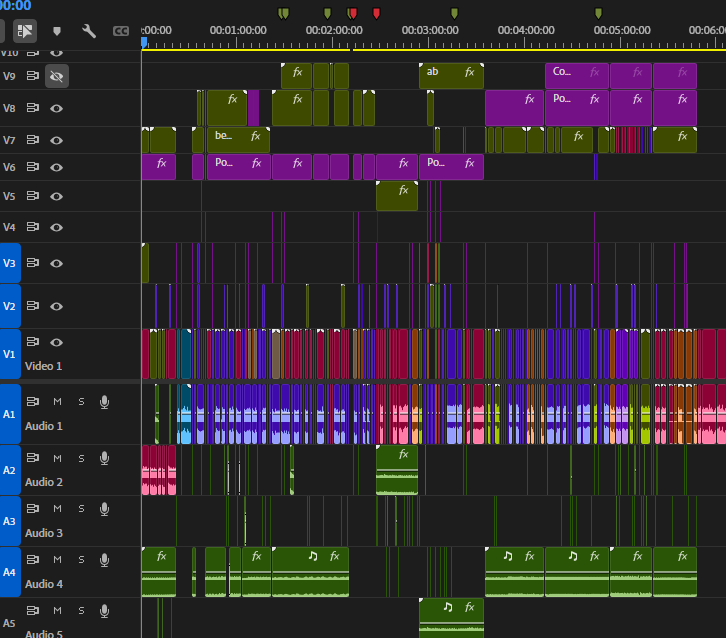Toggle sync lock on Audio 5 track
Image resolution: width=726 pixels, height=638 pixels.
pos(32,610)
